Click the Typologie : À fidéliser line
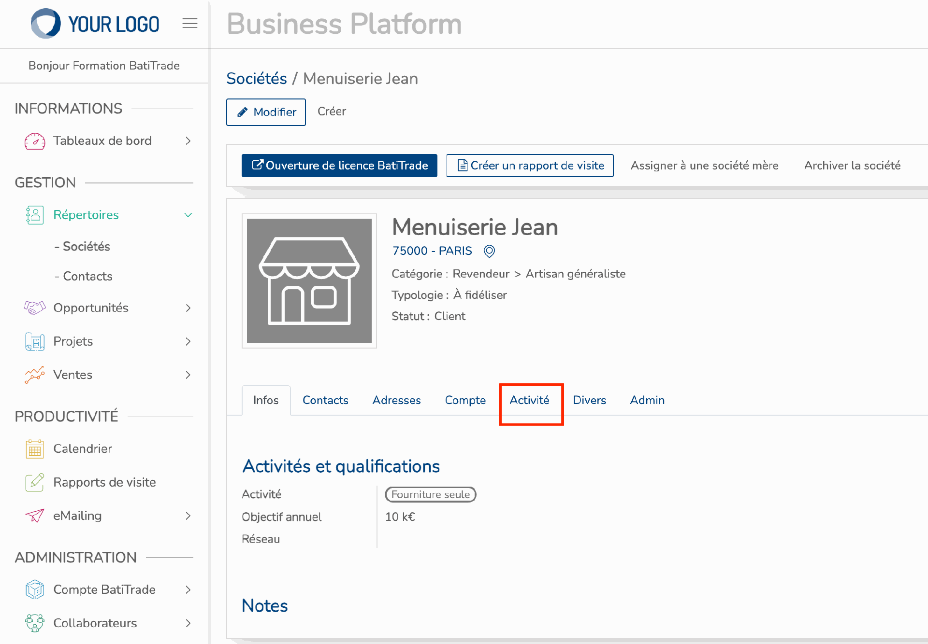This screenshot has width=928, height=644. click(x=449, y=295)
